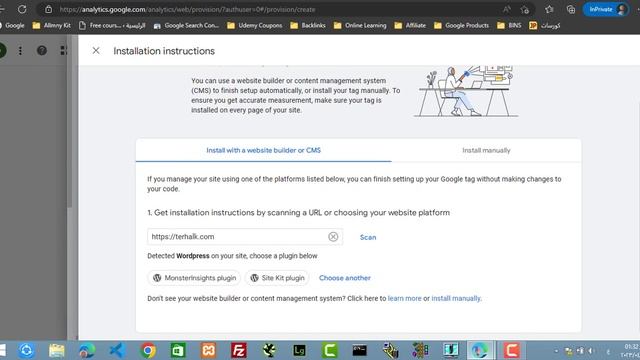The height and width of the screenshot is (360, 640).
Task: Open the Command Prompt icon in the taskbar
Action: 360,350
